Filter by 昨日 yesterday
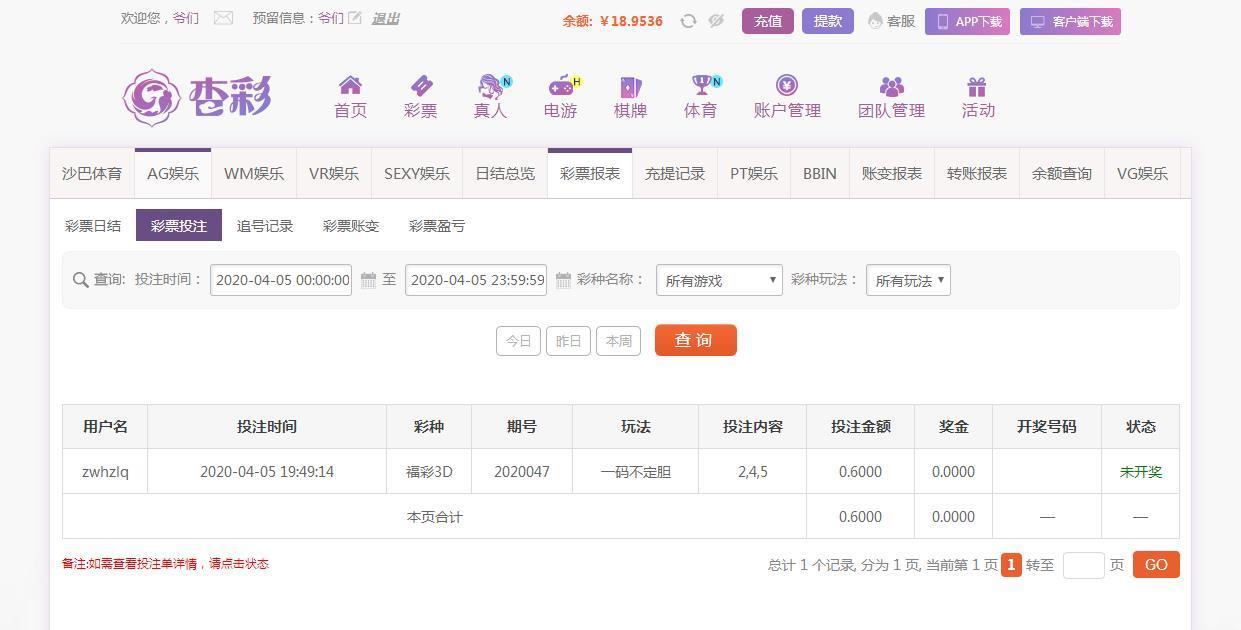This screenshot has width=1241, height=630. [568, 341]
